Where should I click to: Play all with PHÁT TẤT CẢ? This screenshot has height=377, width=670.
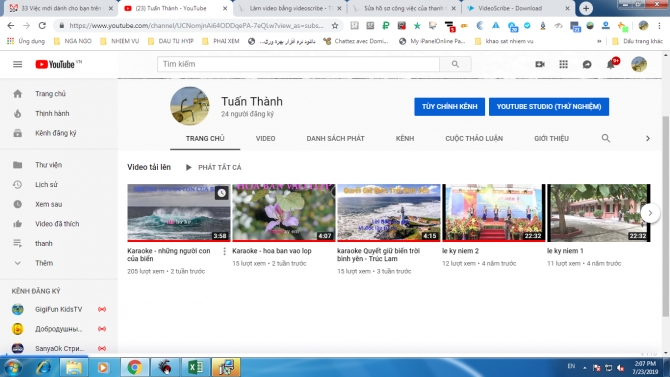[x=213, y=167]
